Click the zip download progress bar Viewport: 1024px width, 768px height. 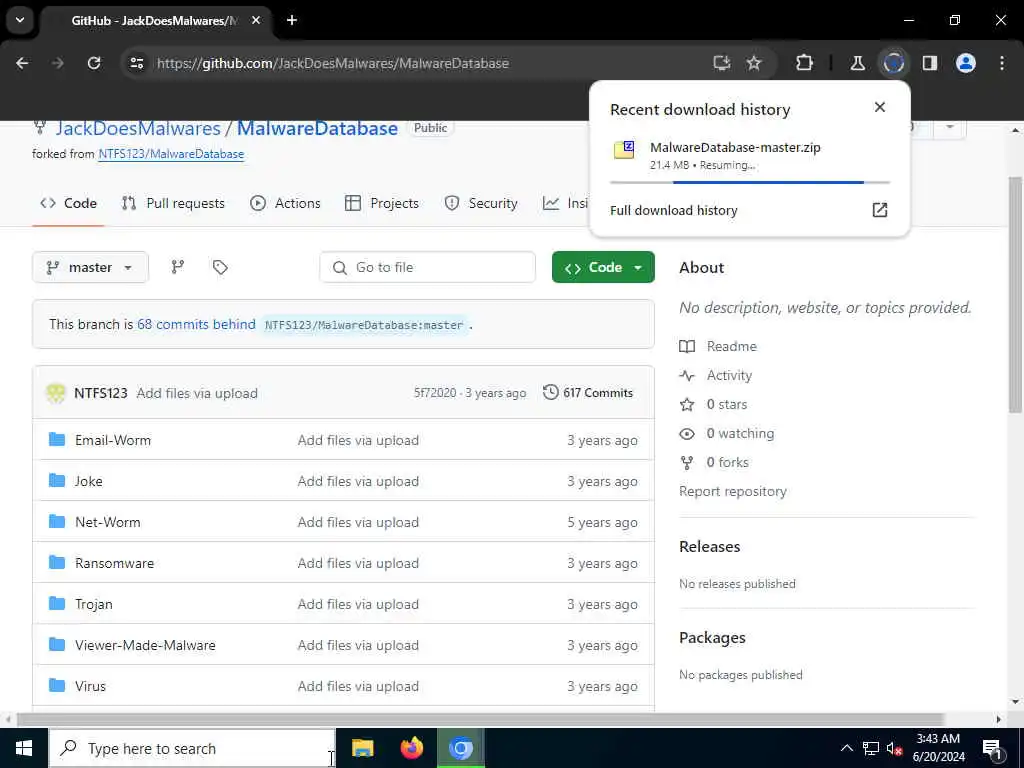750,182
